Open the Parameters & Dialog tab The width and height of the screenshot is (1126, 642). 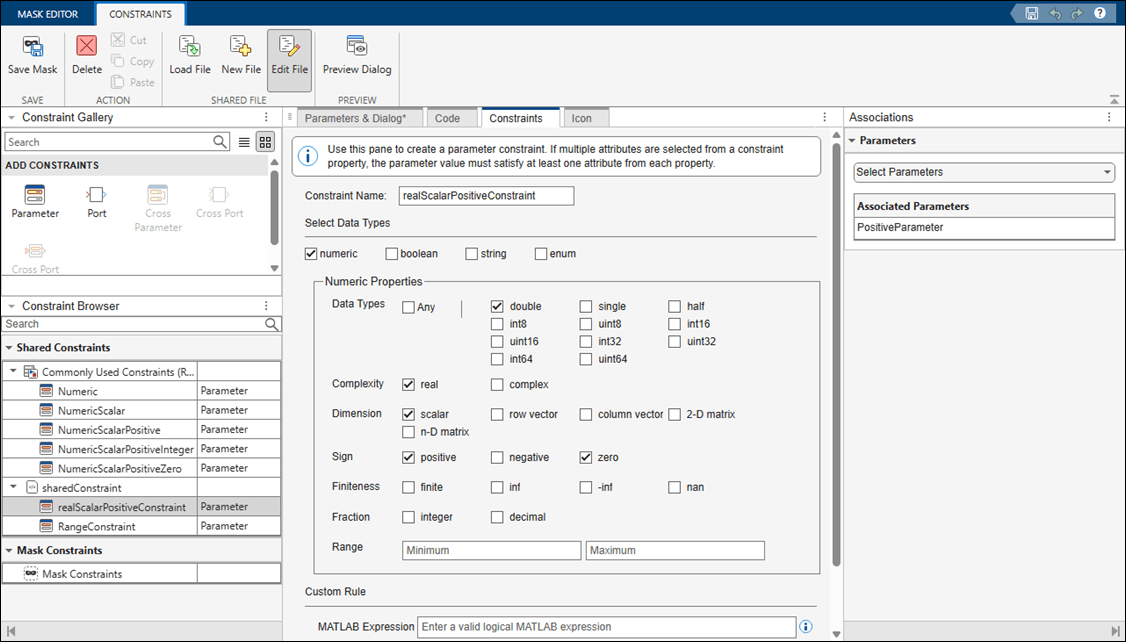[x=355, y=118]
